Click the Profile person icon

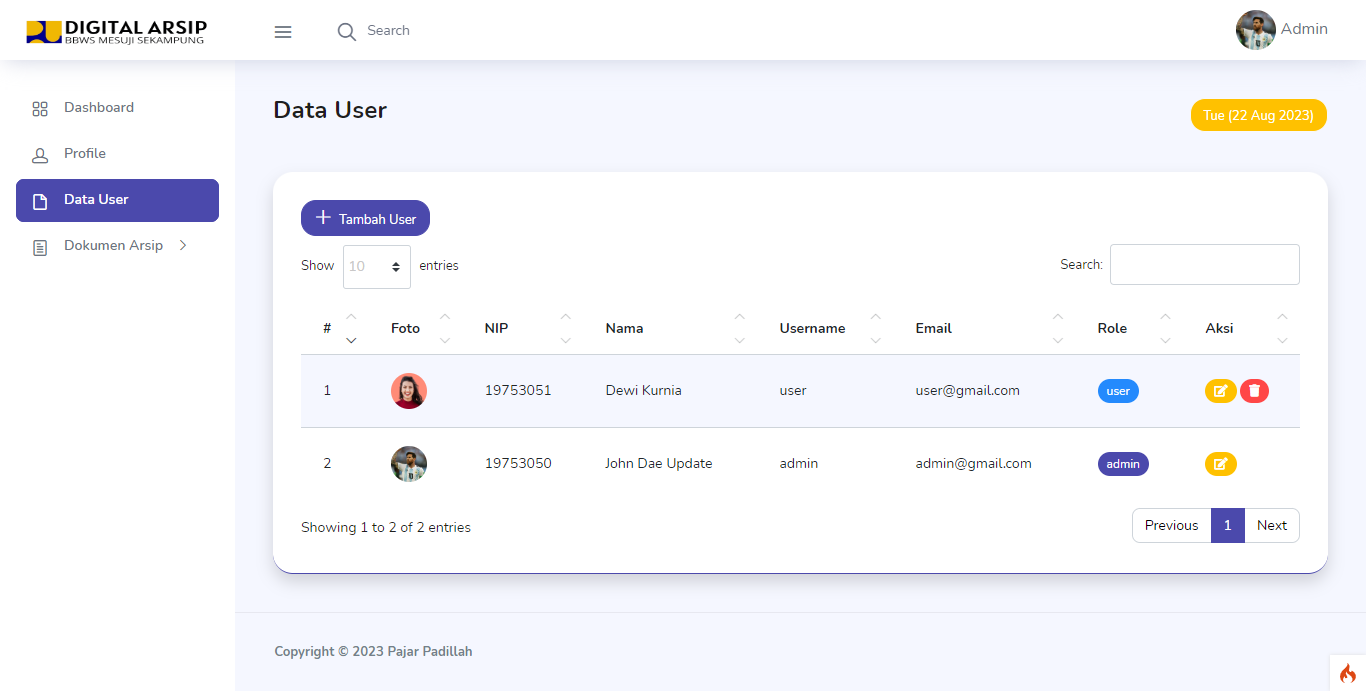pyautogui.click(x=40, y=153)
